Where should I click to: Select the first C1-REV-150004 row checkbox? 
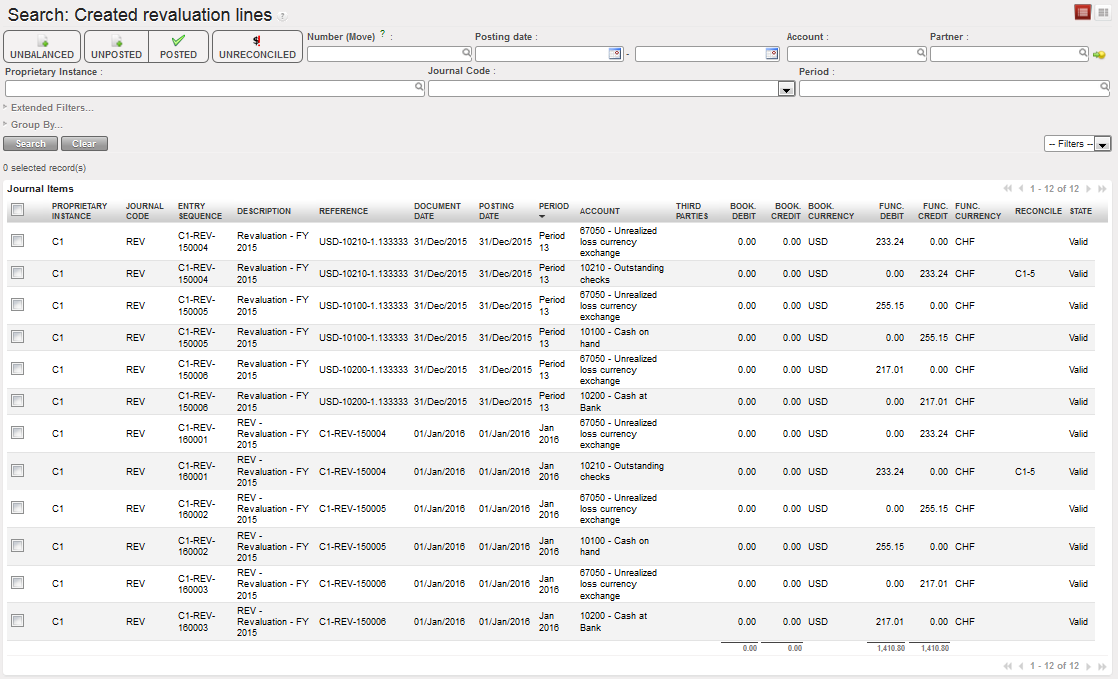click(17, 241)
